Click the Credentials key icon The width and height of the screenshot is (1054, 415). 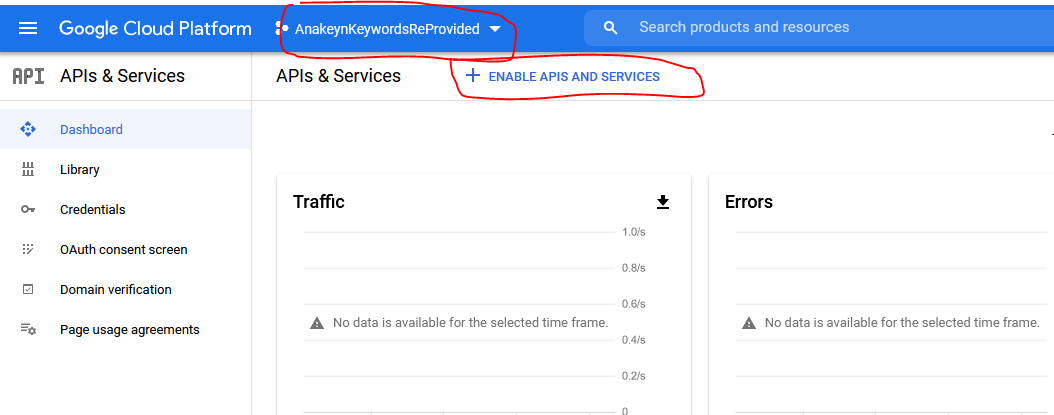28,210
